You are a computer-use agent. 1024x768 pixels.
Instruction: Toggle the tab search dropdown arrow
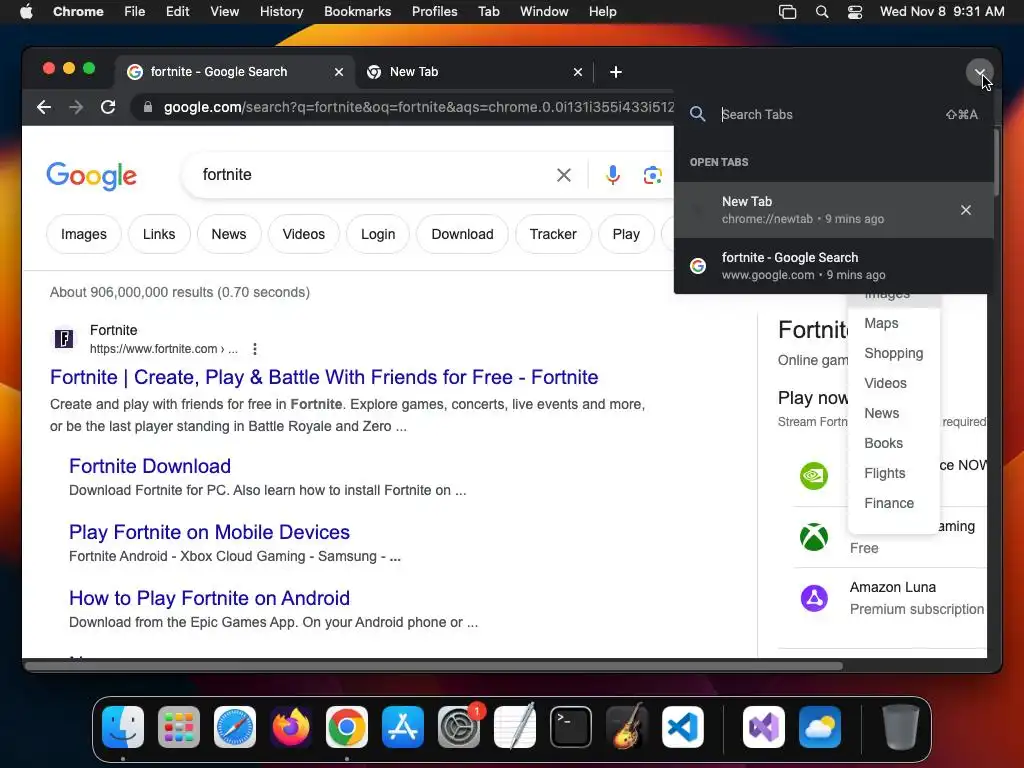click(980, 72)
